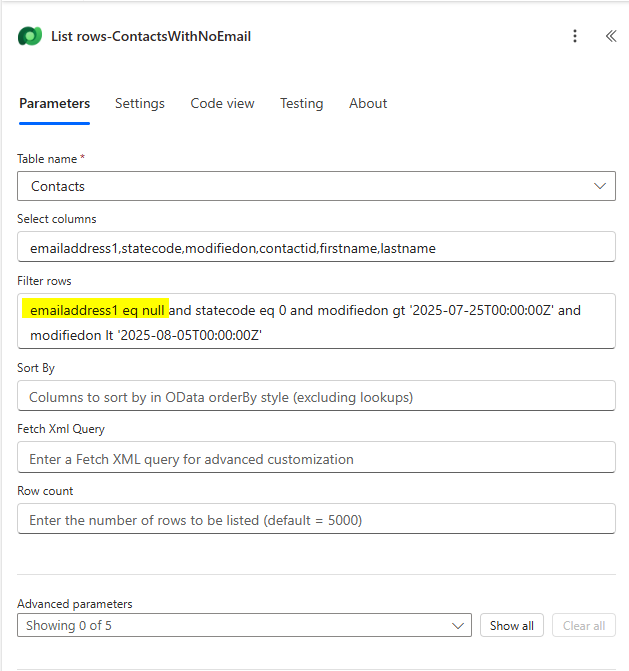
Task: Switch to the Parameters tab
Action: pos(54,104)
